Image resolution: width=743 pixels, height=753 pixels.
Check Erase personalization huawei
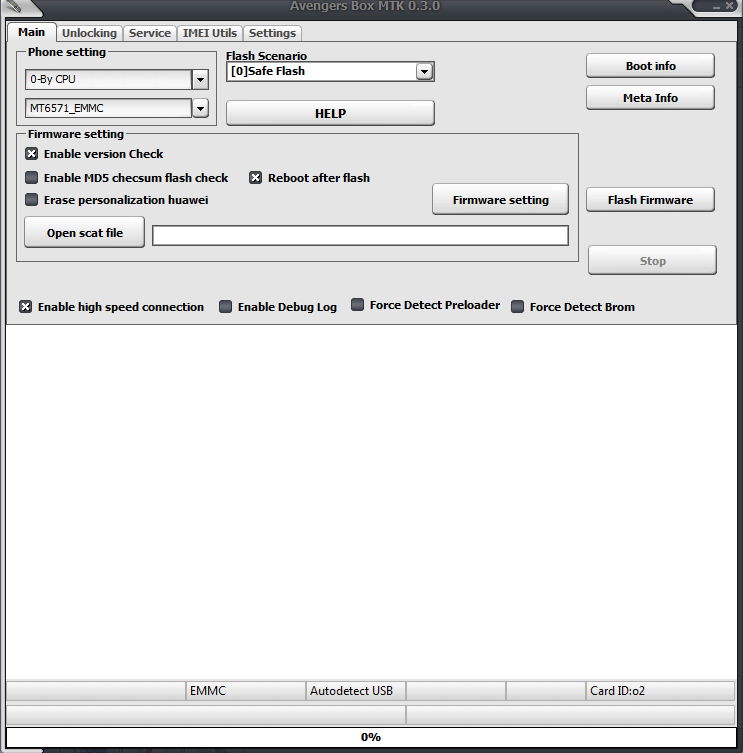[32, 199]
